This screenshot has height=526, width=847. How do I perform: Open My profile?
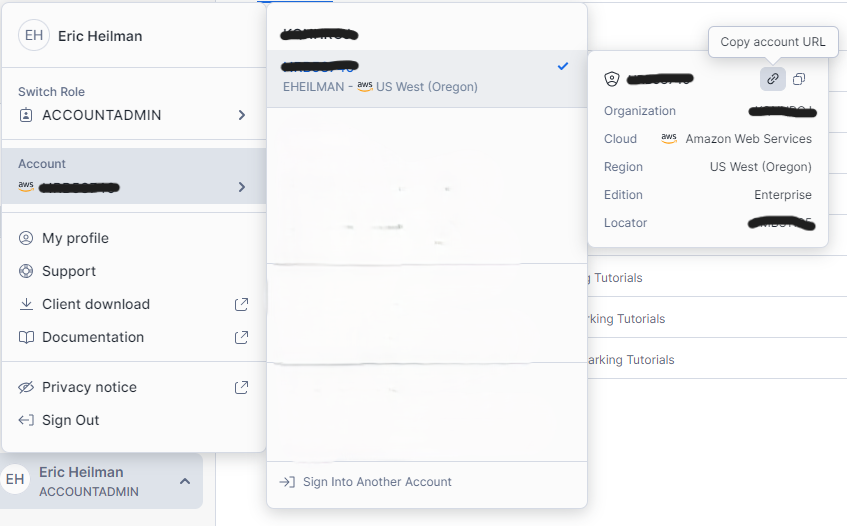75,238
